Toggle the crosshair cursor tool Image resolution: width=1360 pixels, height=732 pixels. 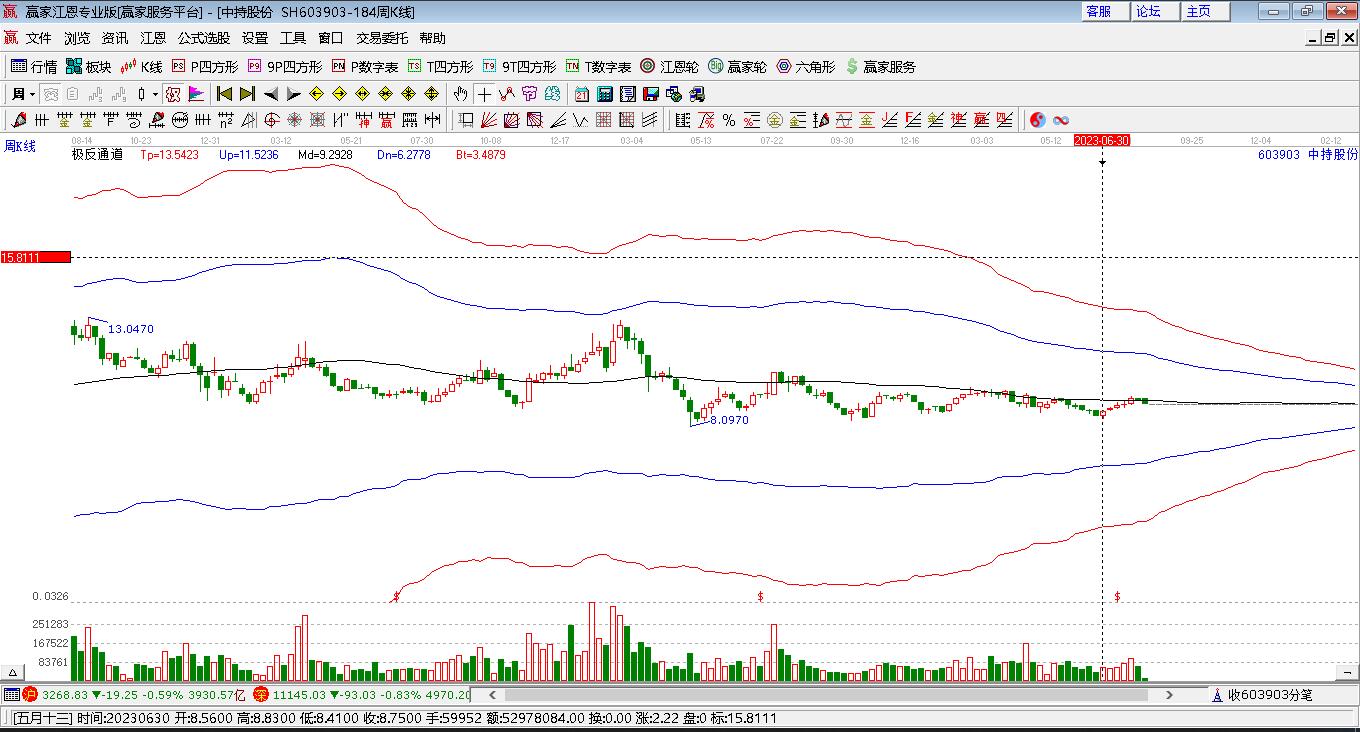click(484, 94)
